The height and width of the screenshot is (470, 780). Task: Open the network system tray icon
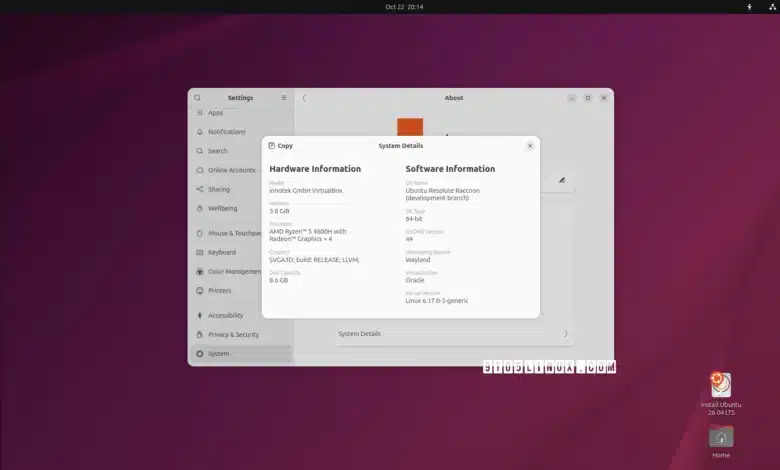point(772,7)
